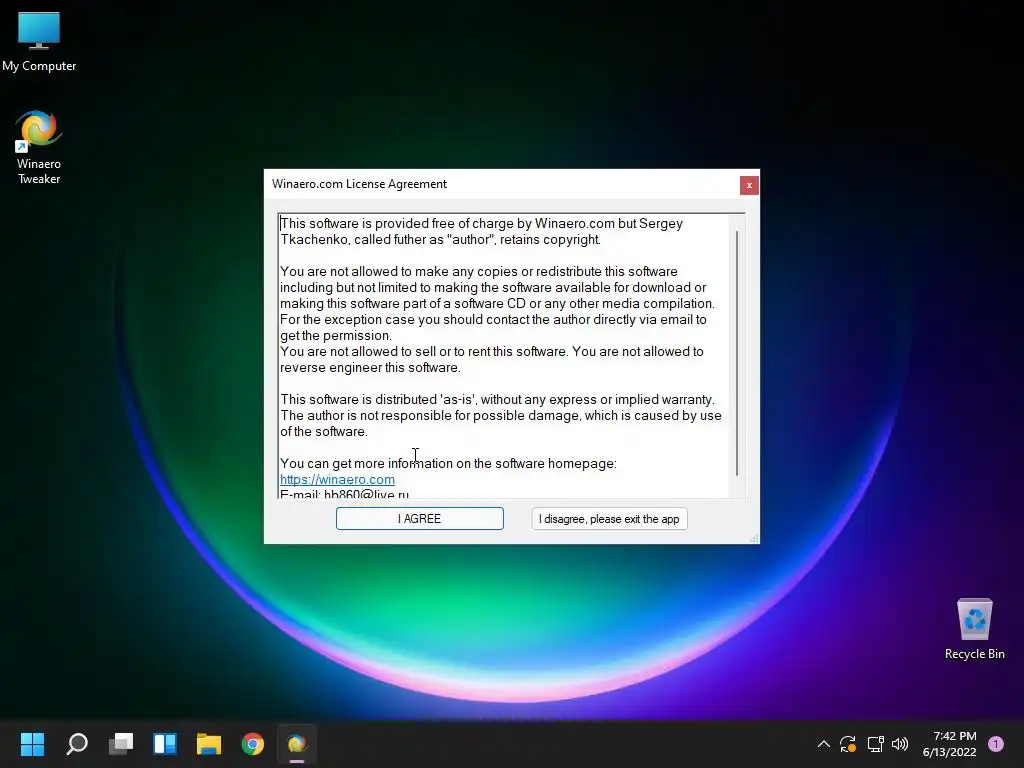Open the Widgets taskbar icon
Screen dimensions: 1024x768
(165, 744)
